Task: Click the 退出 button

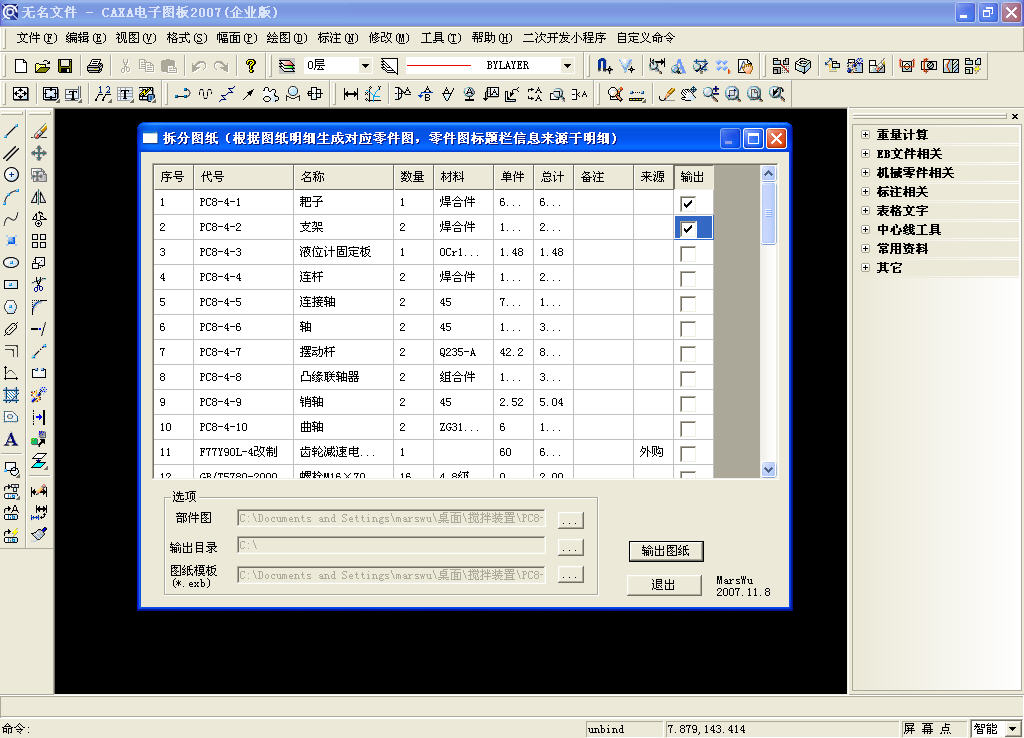Action: [664, 585]
